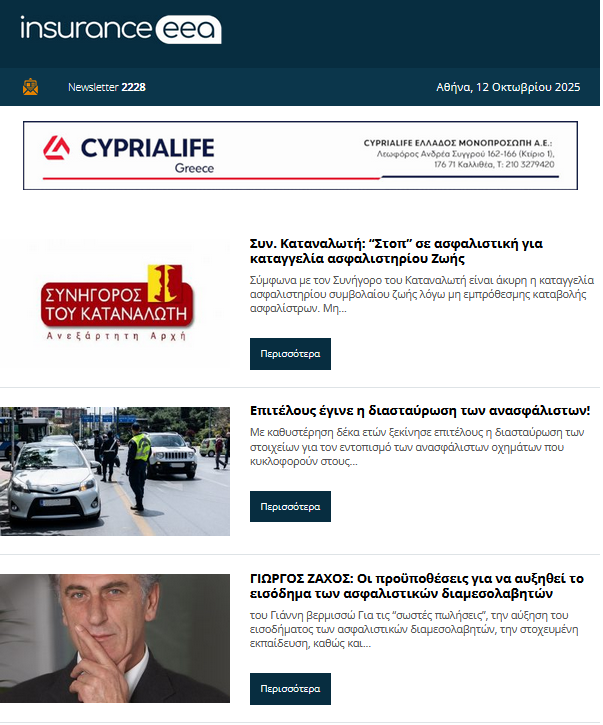Click summary text about άκυρη καταγγελία ασφαλιστηρίου
This screenshot has height=725, width=603.
point(422,294)
